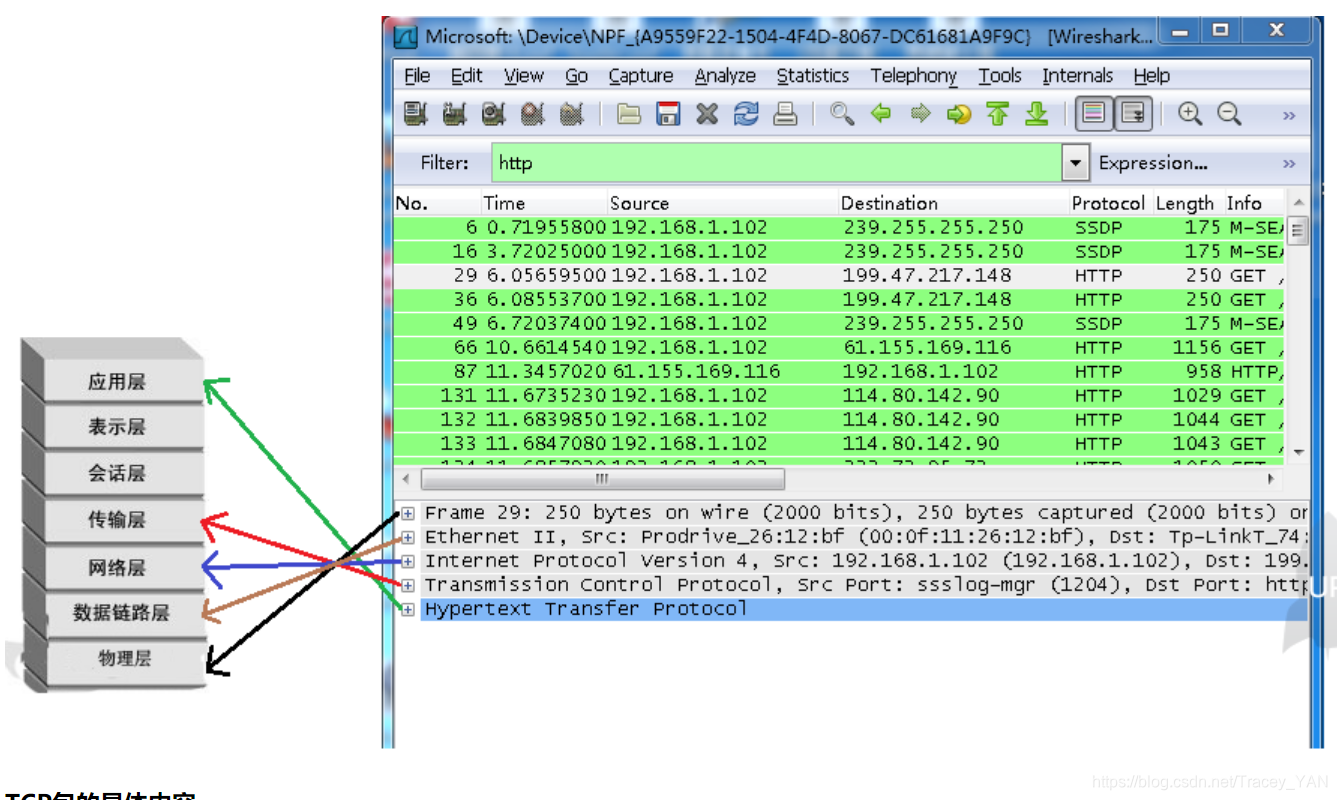Open the Go menu

(x=576, y=76)
